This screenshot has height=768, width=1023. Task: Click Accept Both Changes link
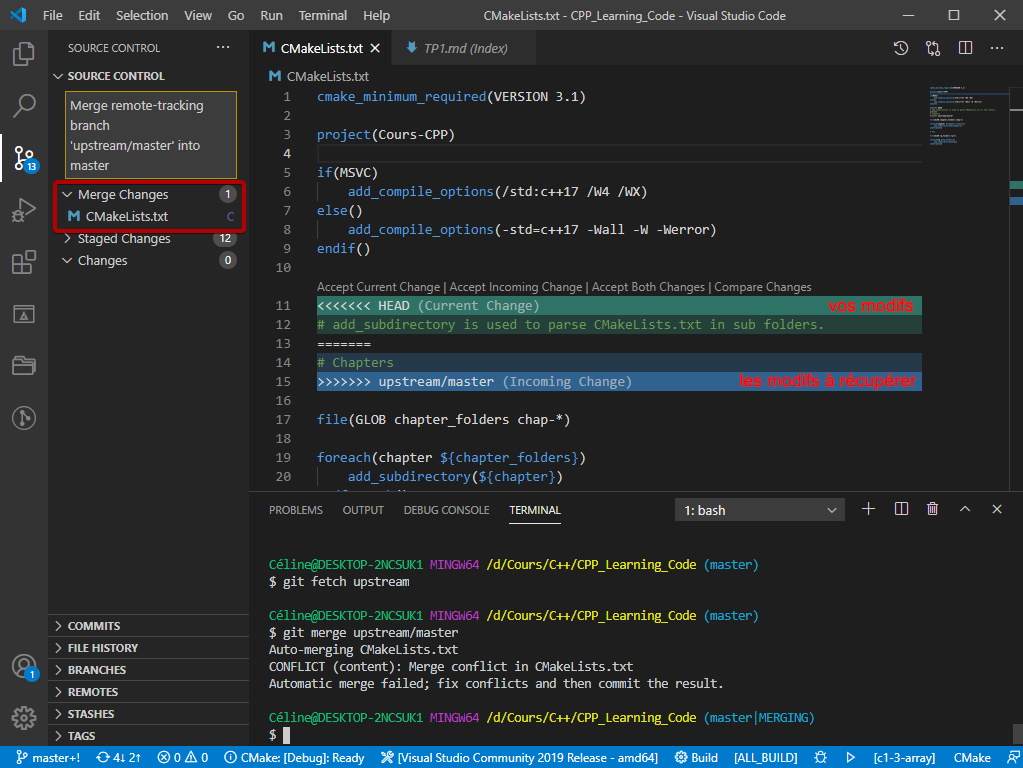click(x=648, y=287)
